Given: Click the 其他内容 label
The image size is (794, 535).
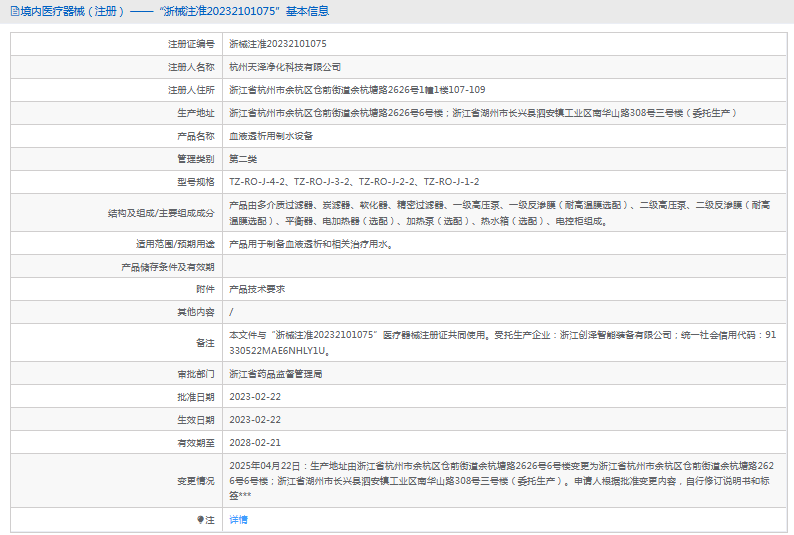Looking at the screenshot, I should pos(195,312).
